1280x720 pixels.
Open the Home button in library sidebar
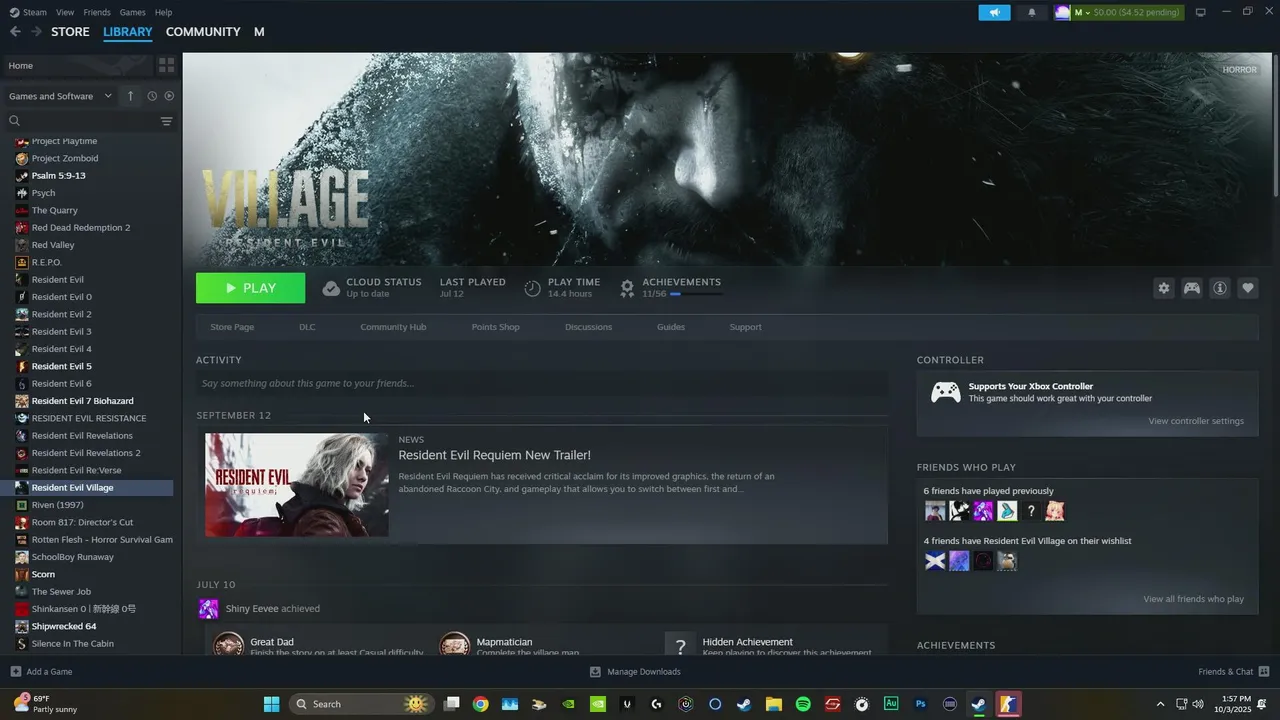coord(78,66)
